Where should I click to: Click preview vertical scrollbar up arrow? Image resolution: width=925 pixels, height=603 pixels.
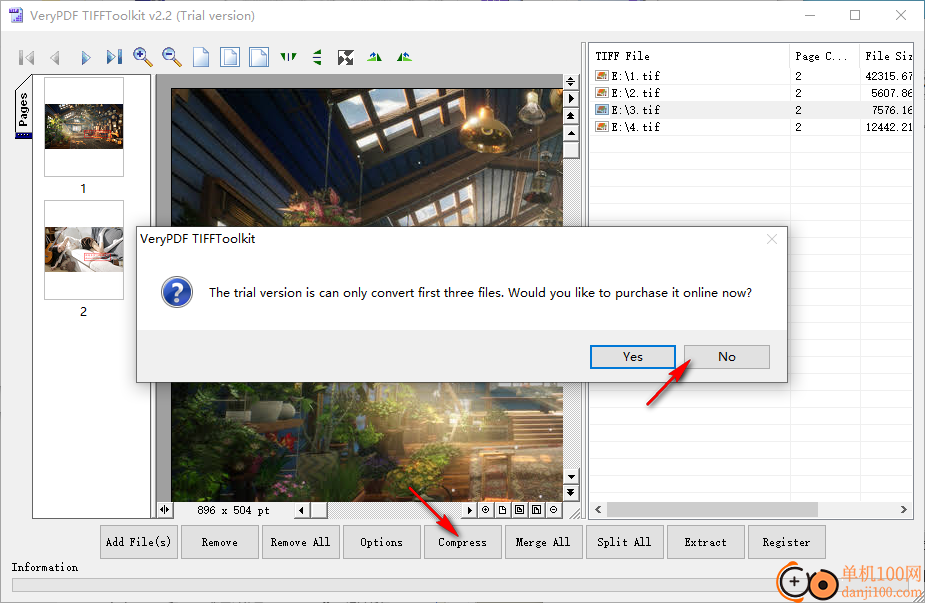pyautogui.click(x=570, y=133)
